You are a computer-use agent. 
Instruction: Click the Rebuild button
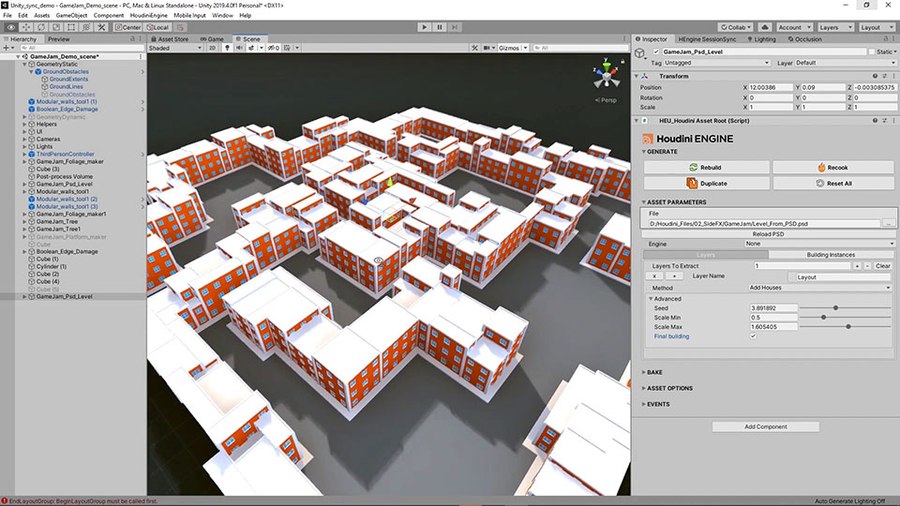pos(706,168)
